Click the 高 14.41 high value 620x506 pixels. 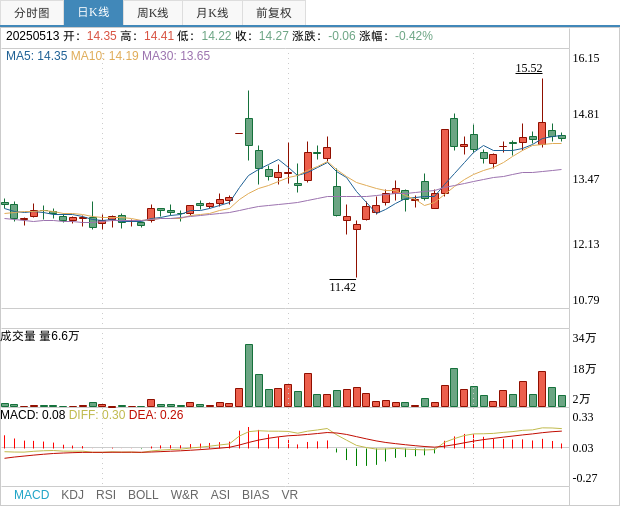(x=159, y=36)
